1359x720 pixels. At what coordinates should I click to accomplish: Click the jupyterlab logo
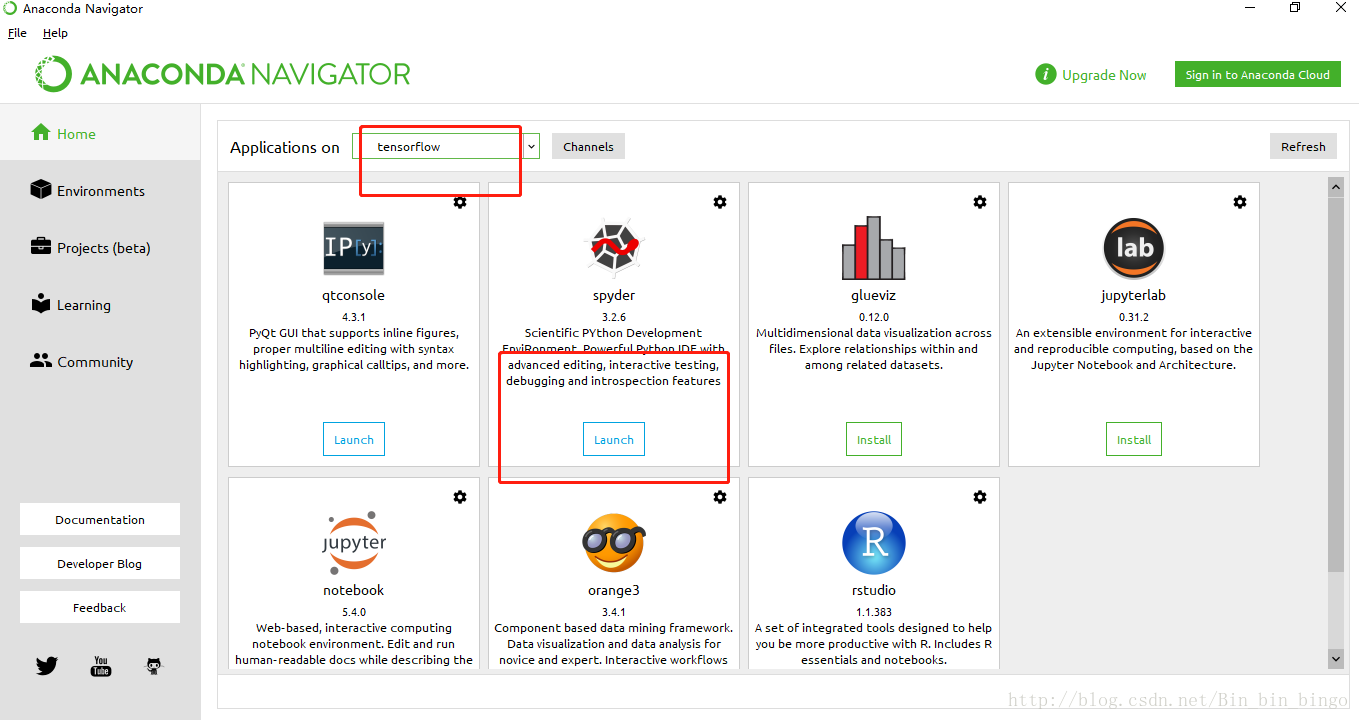click(x=1134, y=248)
